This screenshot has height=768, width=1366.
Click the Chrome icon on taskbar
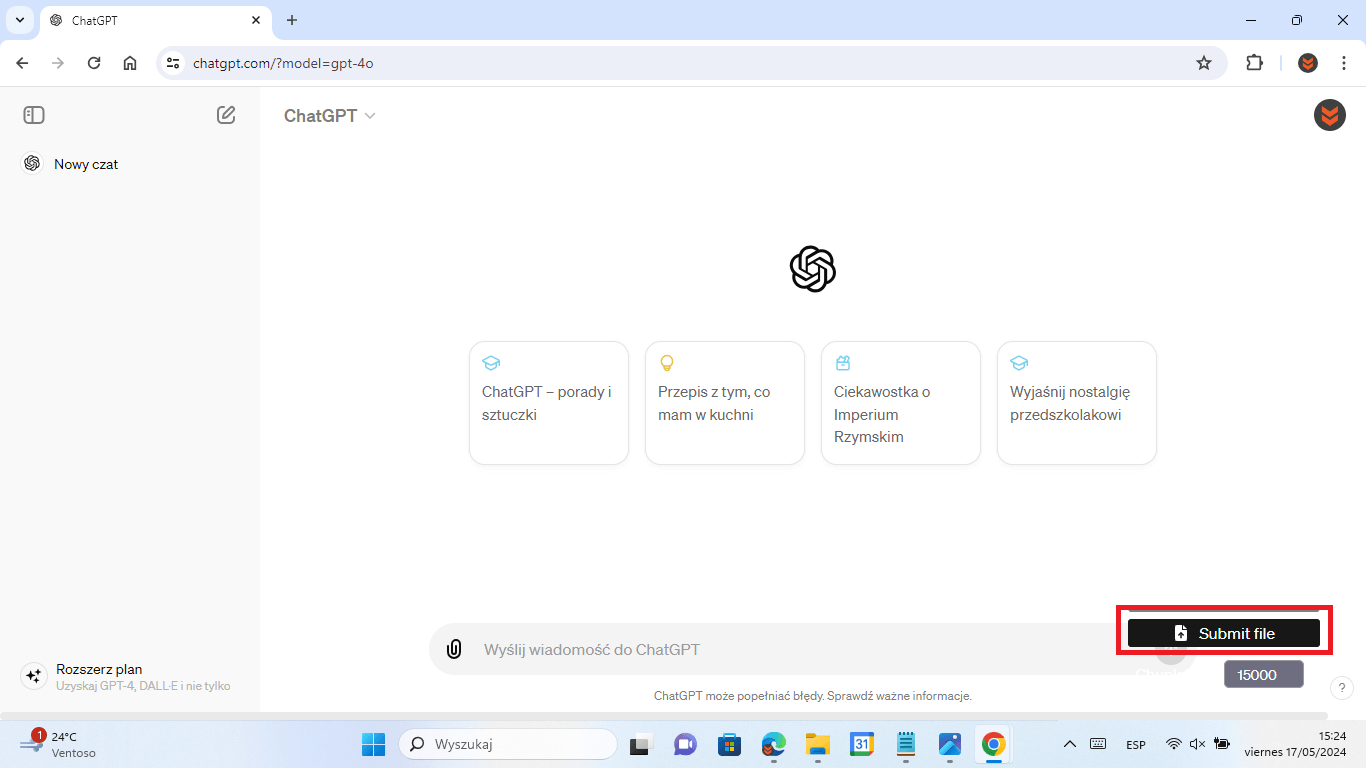coord(993,744)
